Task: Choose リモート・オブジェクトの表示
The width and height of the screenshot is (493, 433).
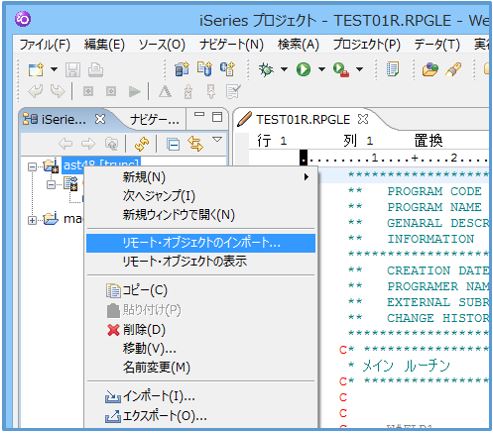Action: [x=201, y=262]
